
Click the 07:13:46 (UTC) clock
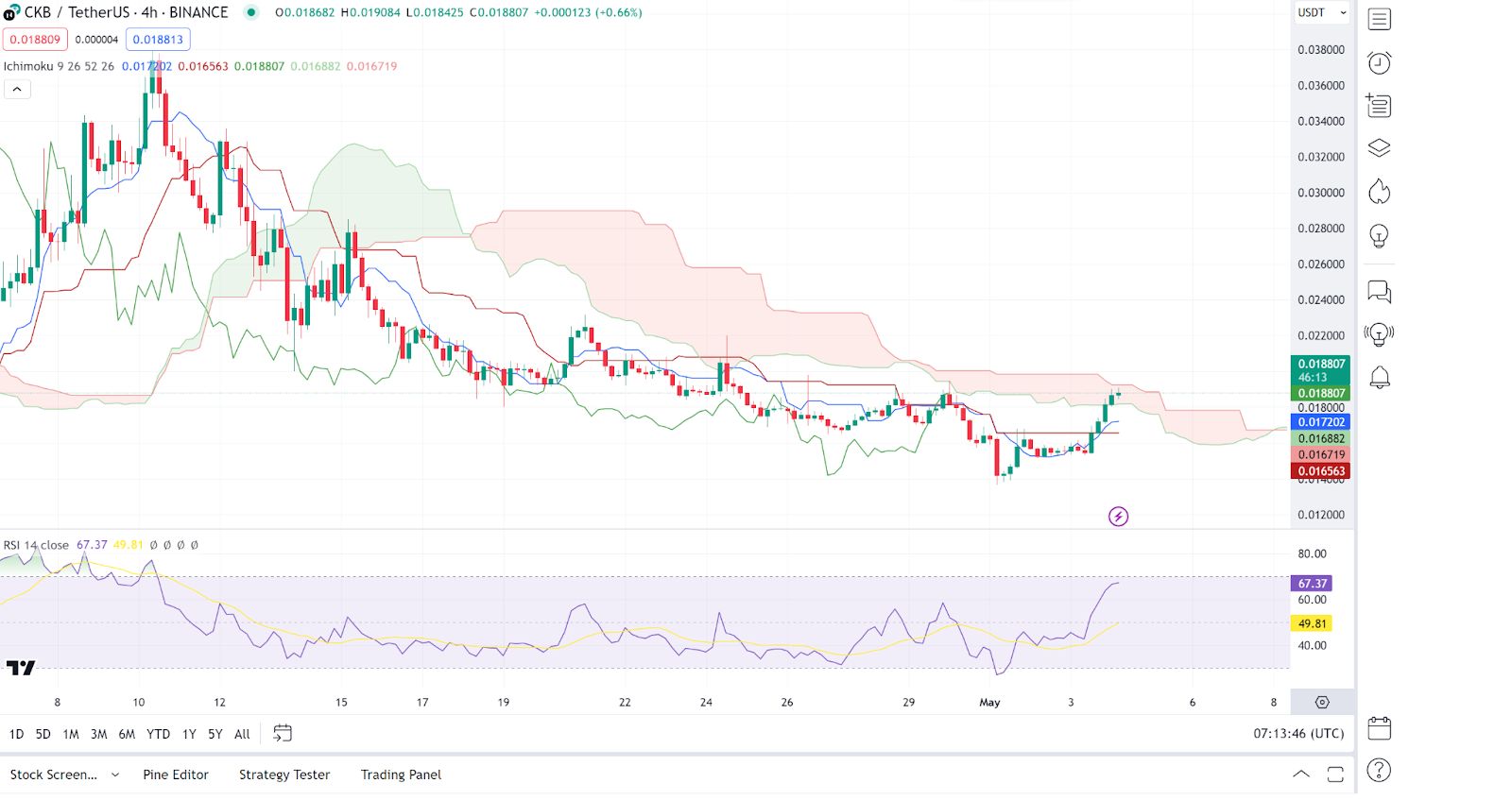[x=1298, y=733]
